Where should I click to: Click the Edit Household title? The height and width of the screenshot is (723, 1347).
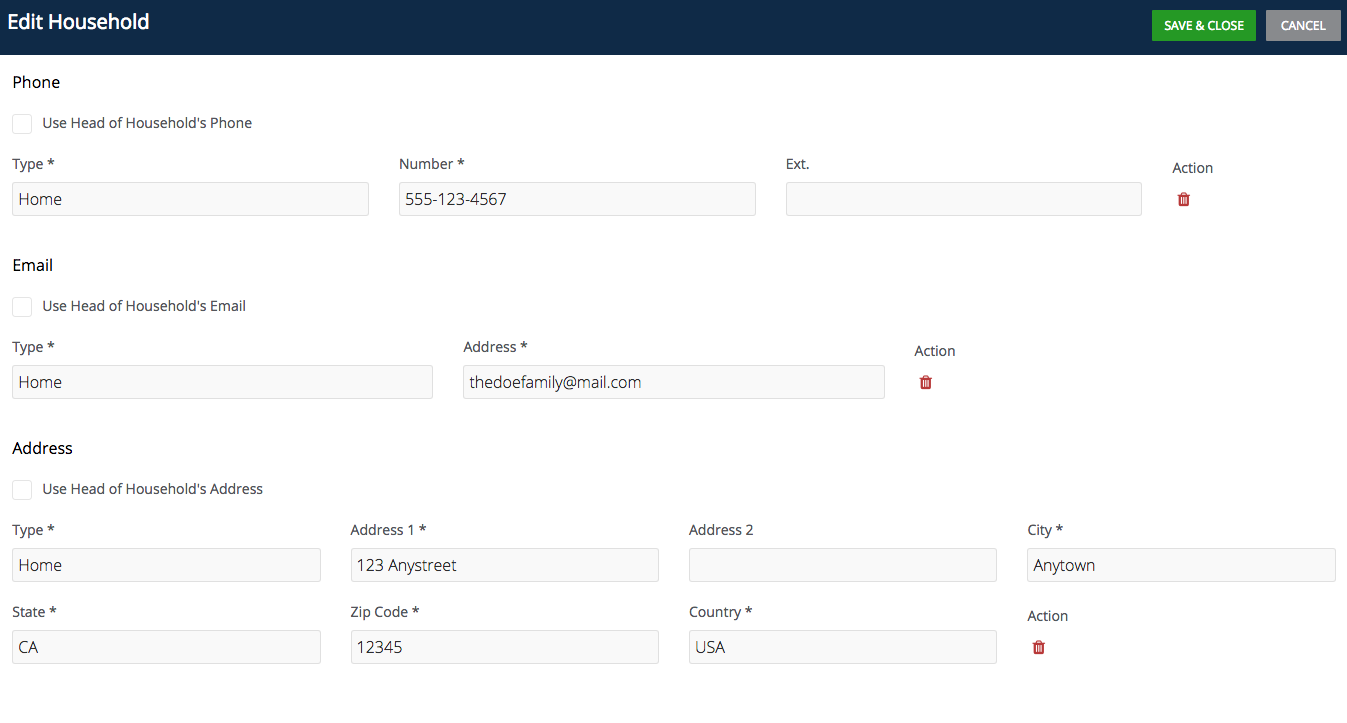pyautogui.click(x=79, y=22)
